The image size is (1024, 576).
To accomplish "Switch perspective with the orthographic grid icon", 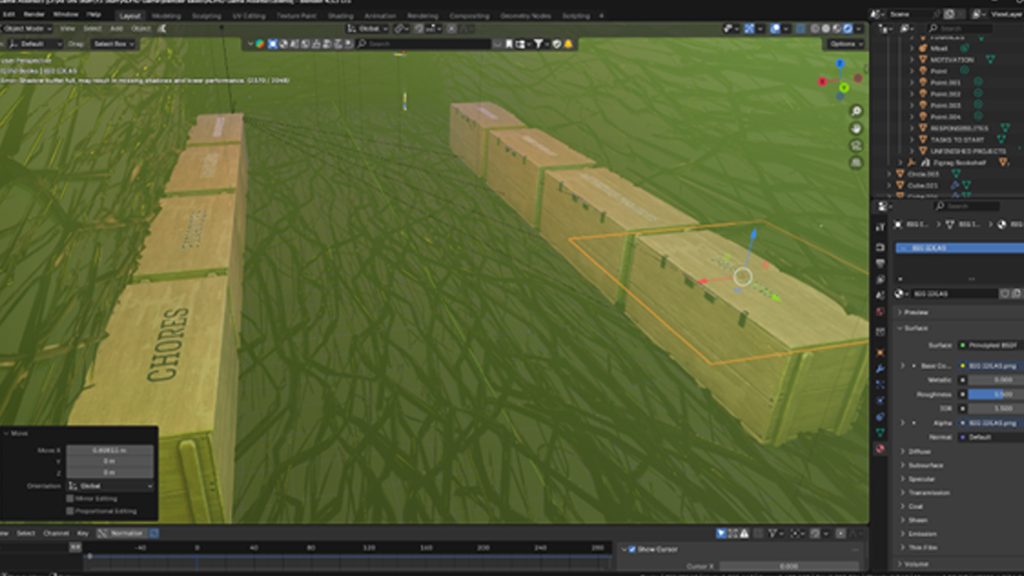I will 857,163.
